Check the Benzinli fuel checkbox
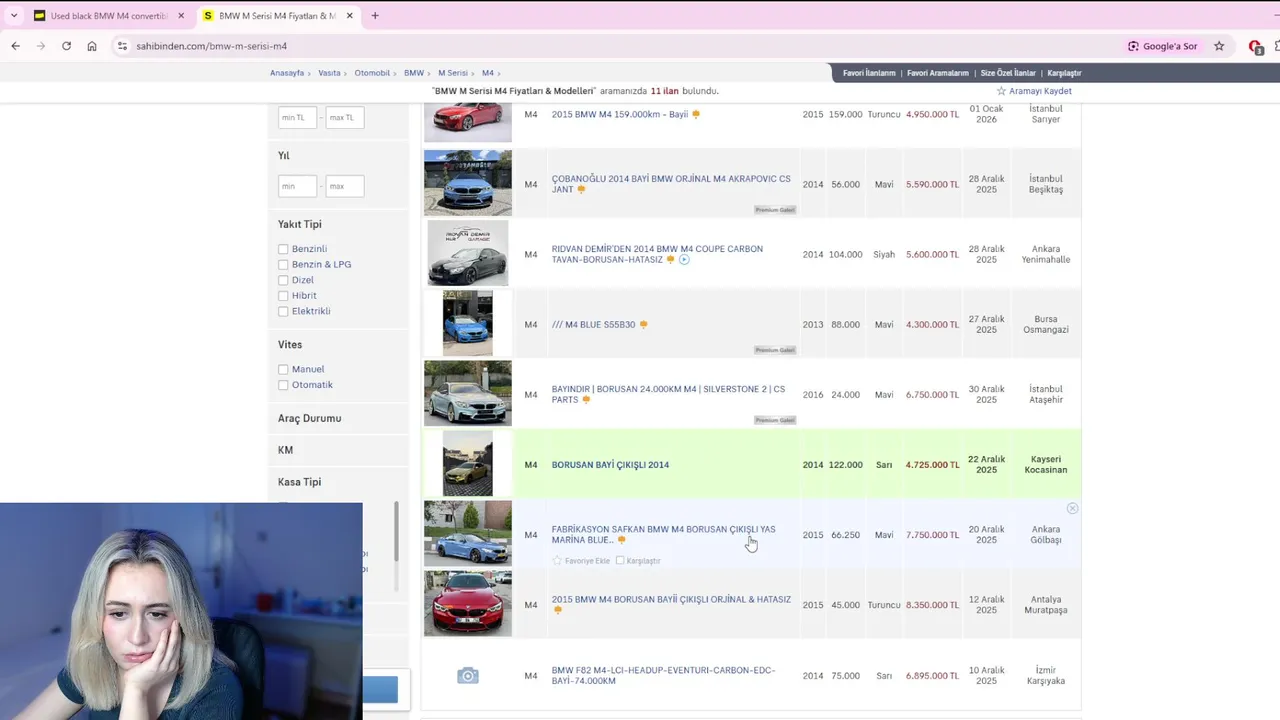 283,249
